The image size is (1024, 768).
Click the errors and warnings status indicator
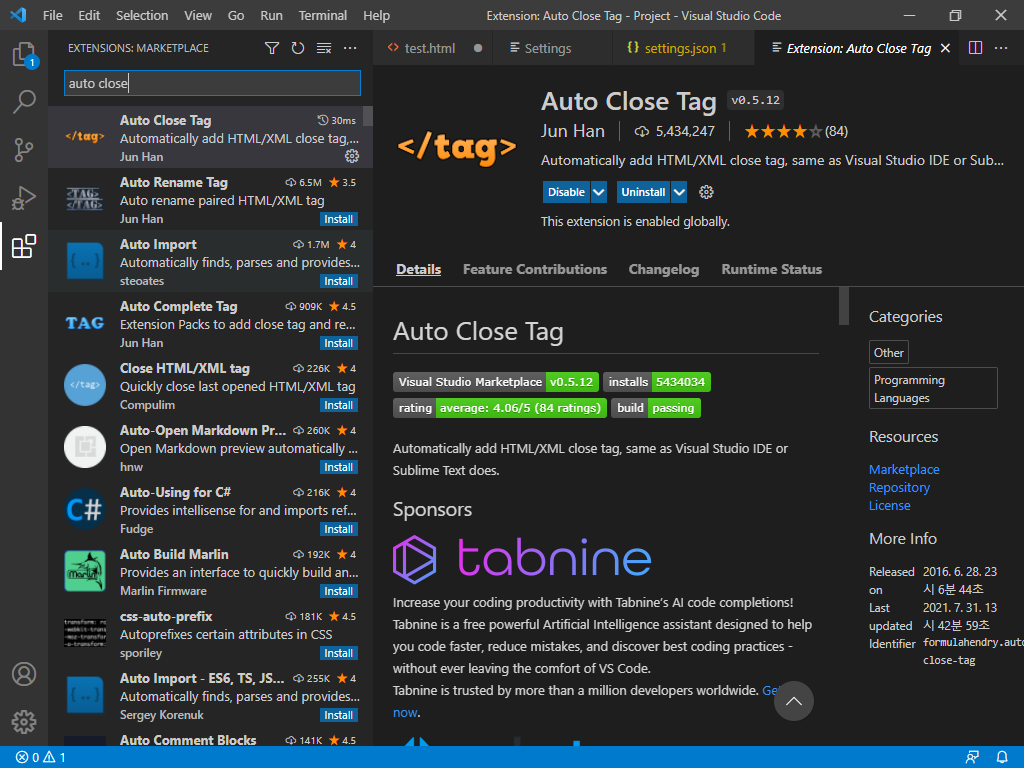pos(40,758)
